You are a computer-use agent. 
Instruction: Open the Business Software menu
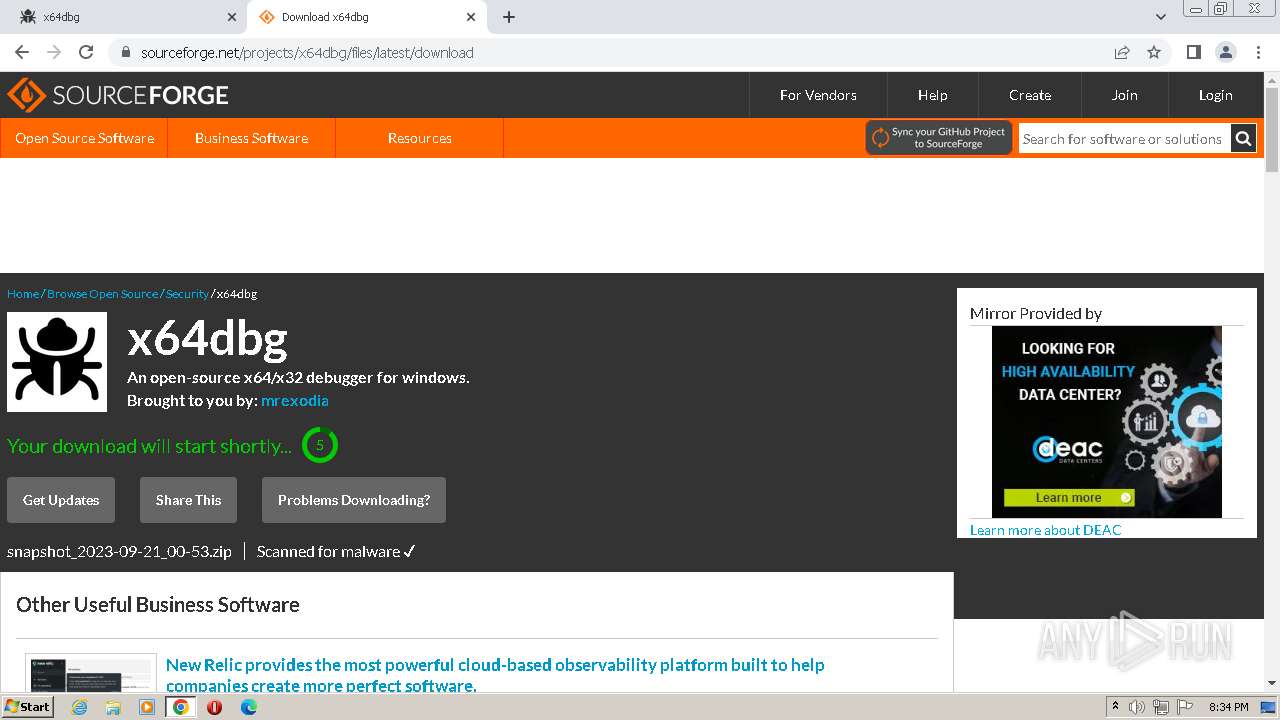(x=251, y=138)
